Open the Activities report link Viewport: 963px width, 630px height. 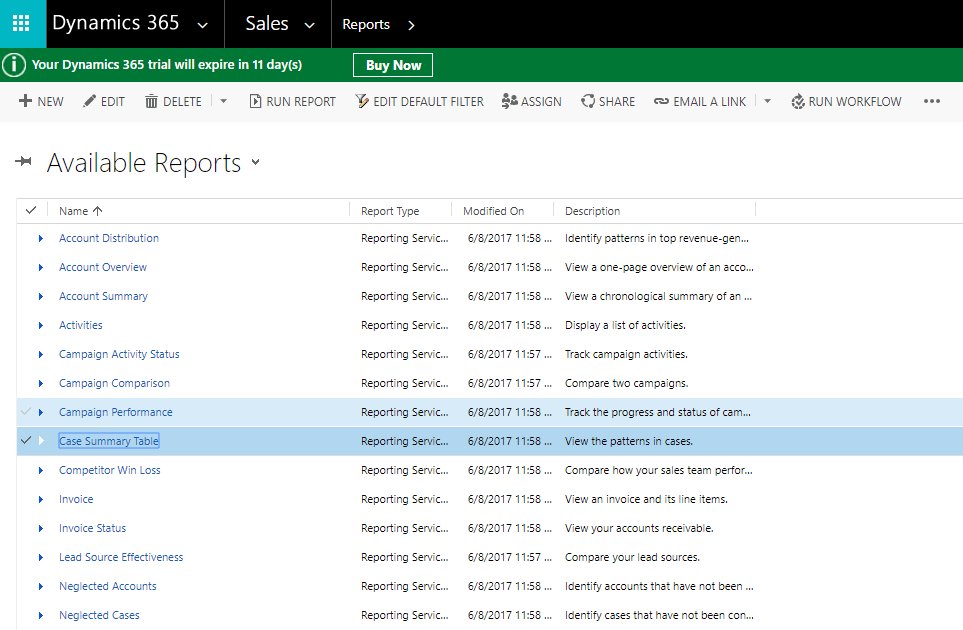pos(80,325)
